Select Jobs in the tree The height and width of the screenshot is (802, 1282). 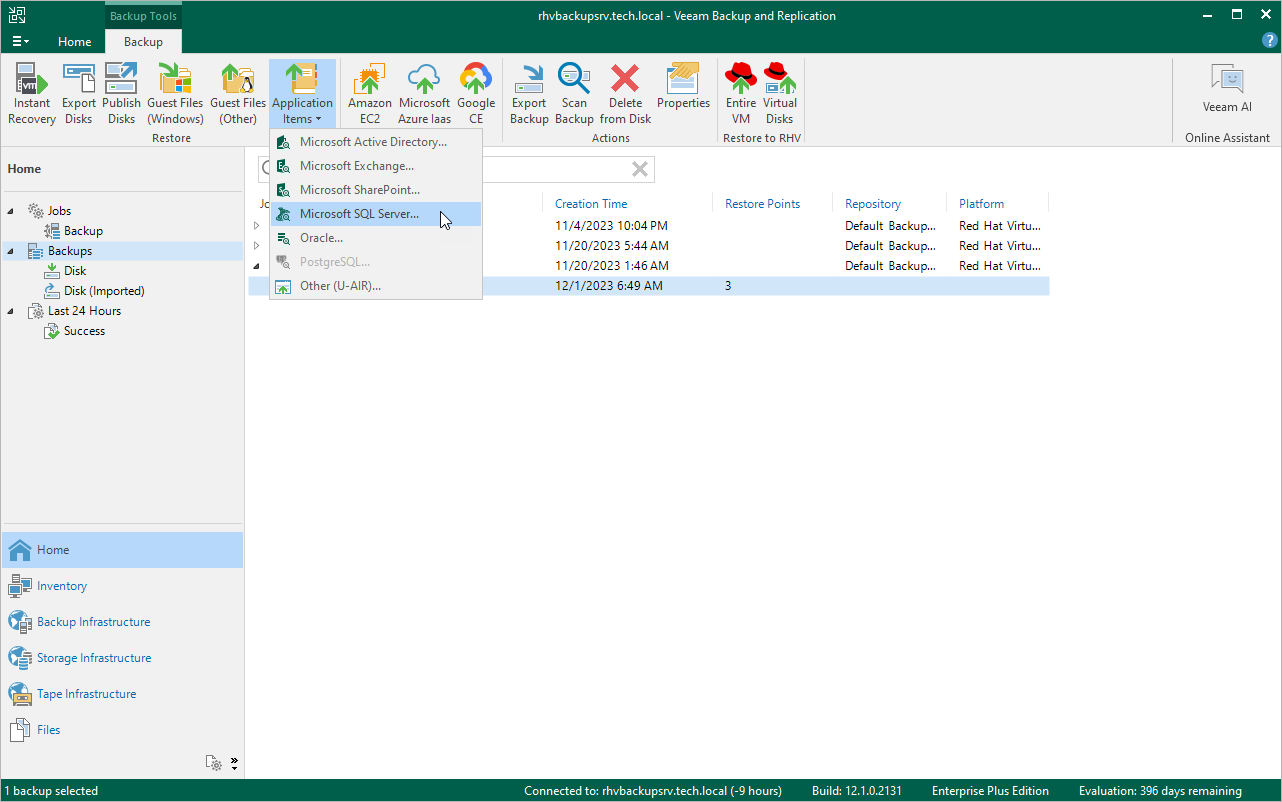coord(59,211)
